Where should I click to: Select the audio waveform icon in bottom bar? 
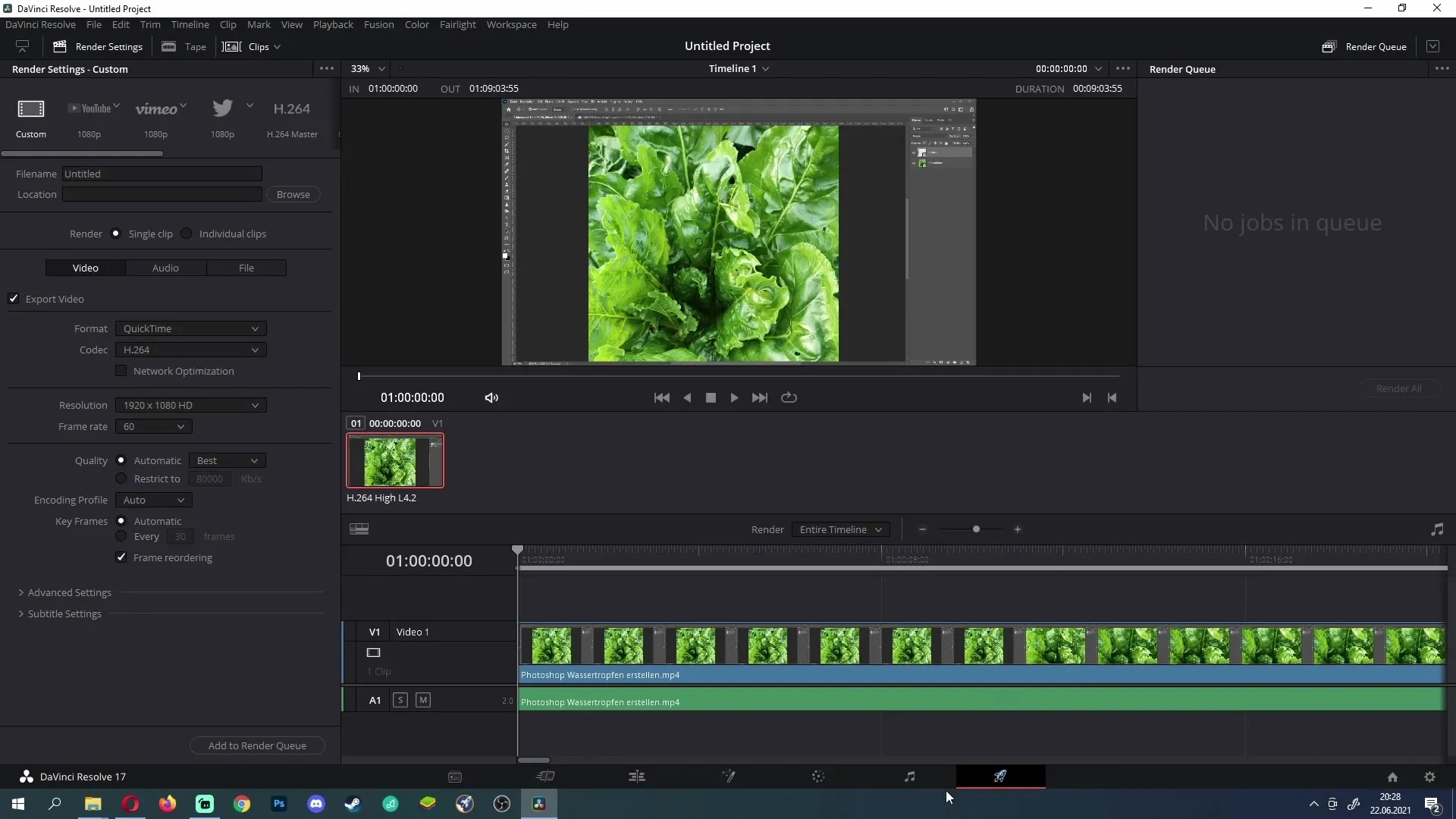(909, 776)
